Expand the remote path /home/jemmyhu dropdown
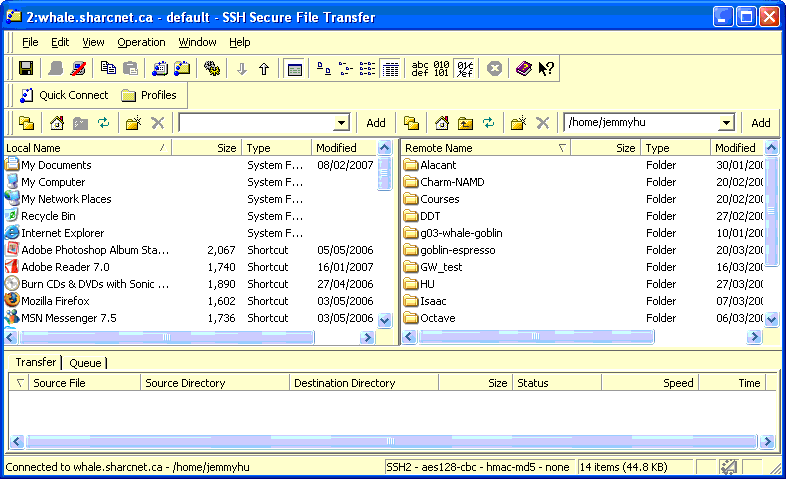This screenshot has width=786, height=479. pos(726,123)
